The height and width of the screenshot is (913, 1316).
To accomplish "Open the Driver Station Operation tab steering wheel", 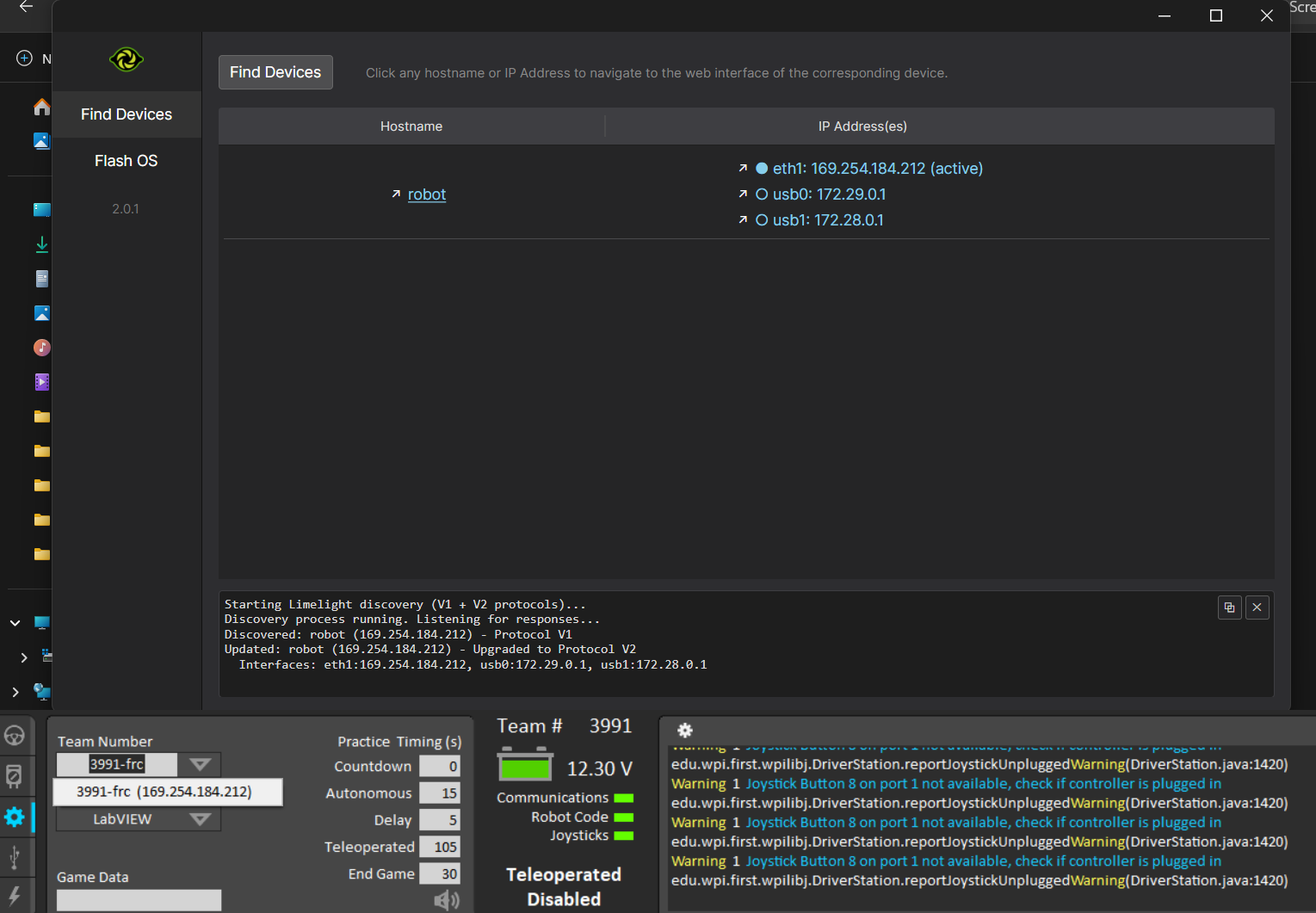I will (x=15, y=736).
